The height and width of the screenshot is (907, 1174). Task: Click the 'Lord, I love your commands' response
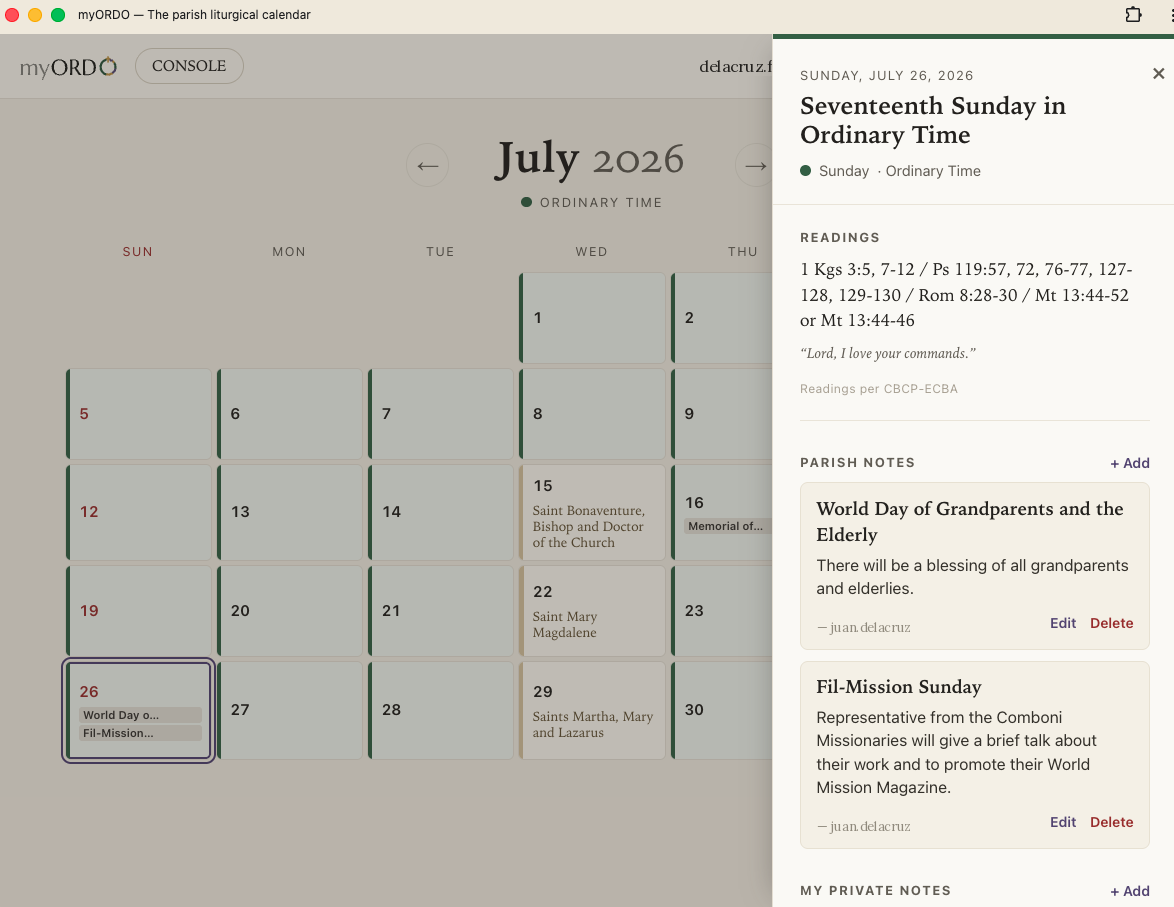(x=887, y=354)
